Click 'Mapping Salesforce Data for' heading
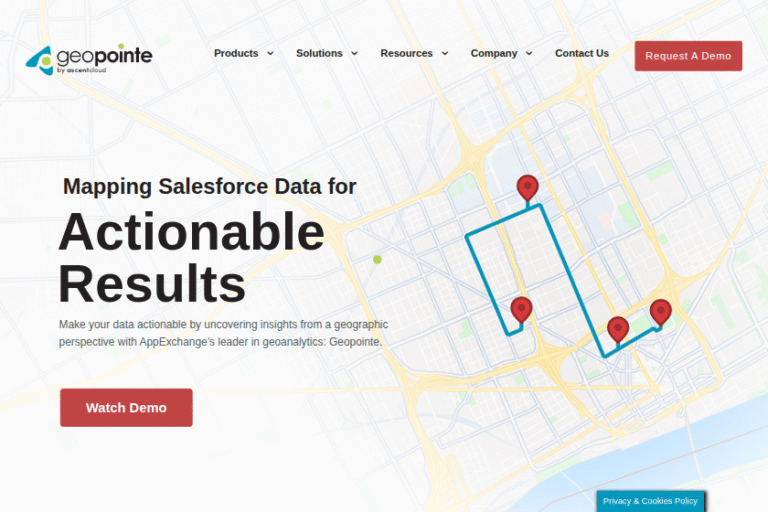 click(210, 187)
